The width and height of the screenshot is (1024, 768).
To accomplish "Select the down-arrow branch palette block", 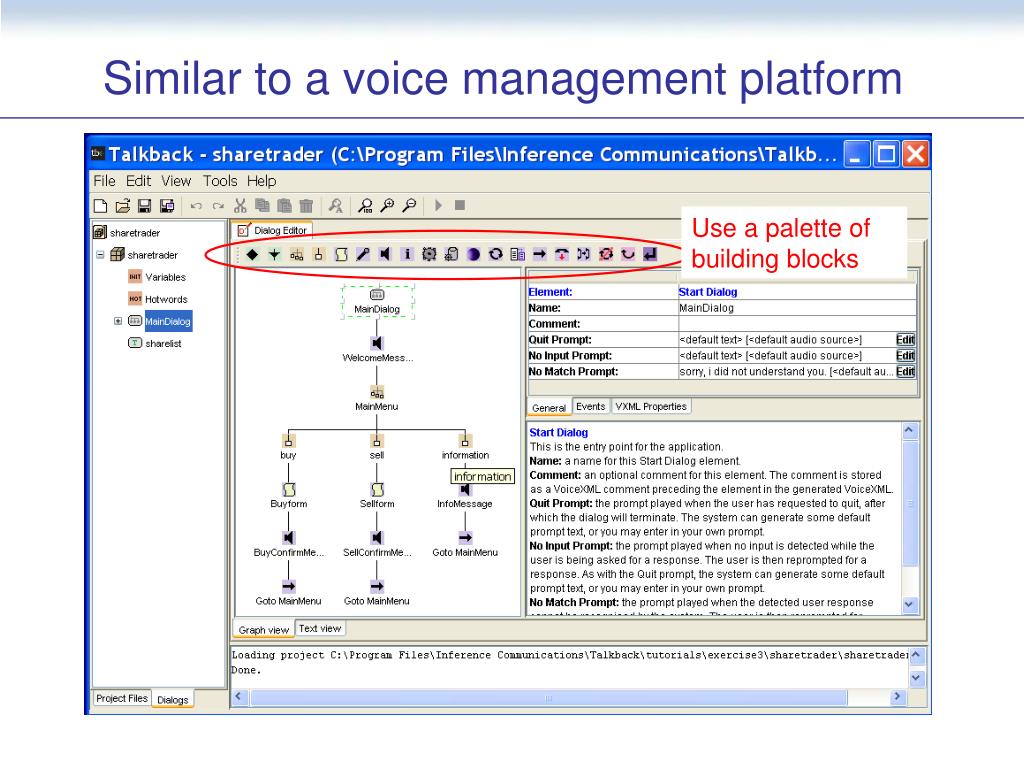I will click(x=274, y=254).
